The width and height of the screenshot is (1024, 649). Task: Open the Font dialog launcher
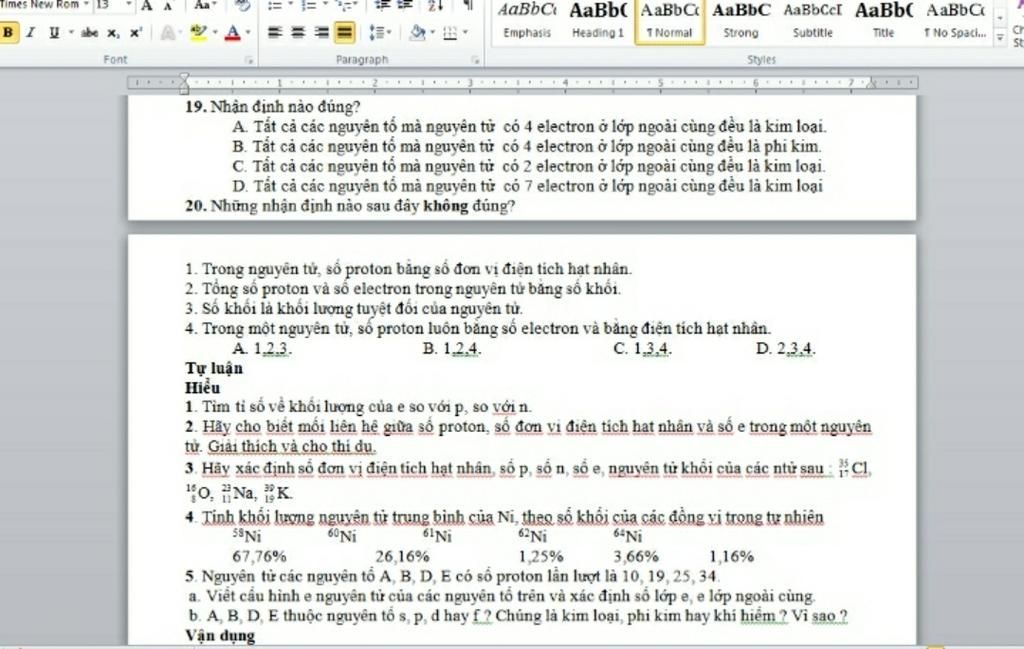coord(249,60)
